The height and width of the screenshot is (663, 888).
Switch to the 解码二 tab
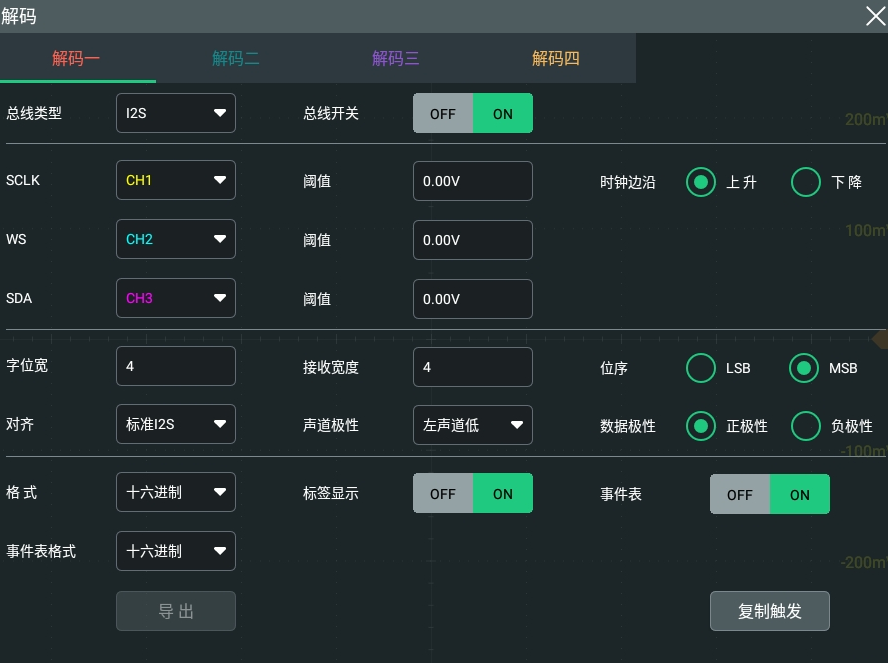click(236, 58)
